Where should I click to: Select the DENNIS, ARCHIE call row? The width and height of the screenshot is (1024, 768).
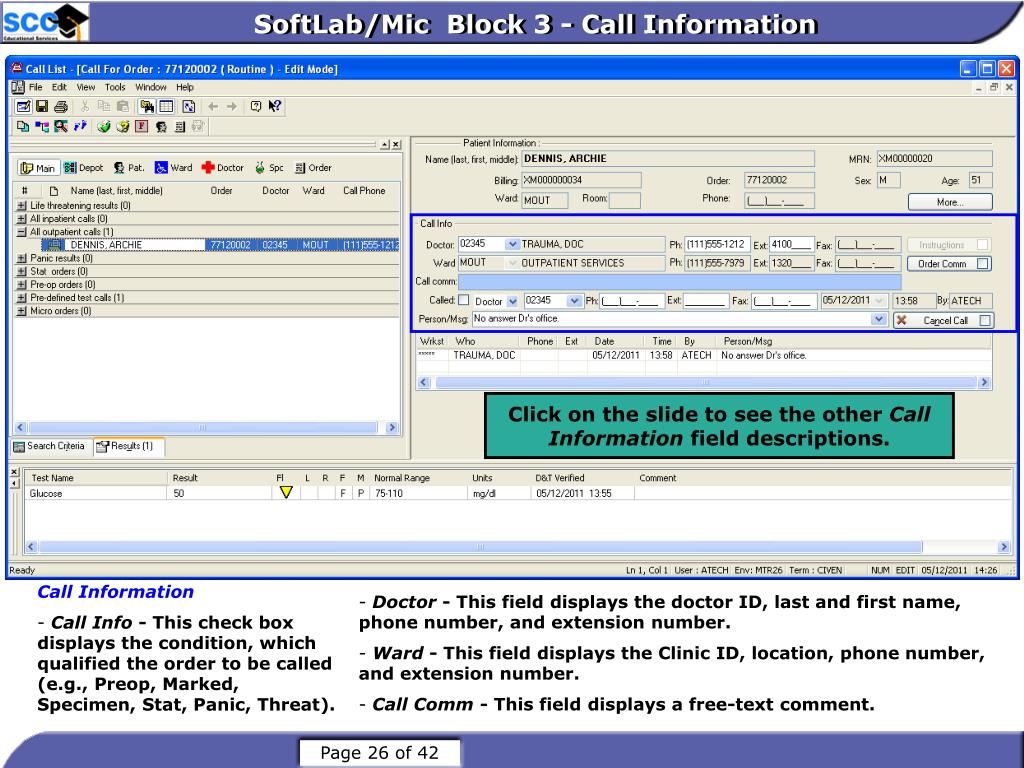pos(221,245)
